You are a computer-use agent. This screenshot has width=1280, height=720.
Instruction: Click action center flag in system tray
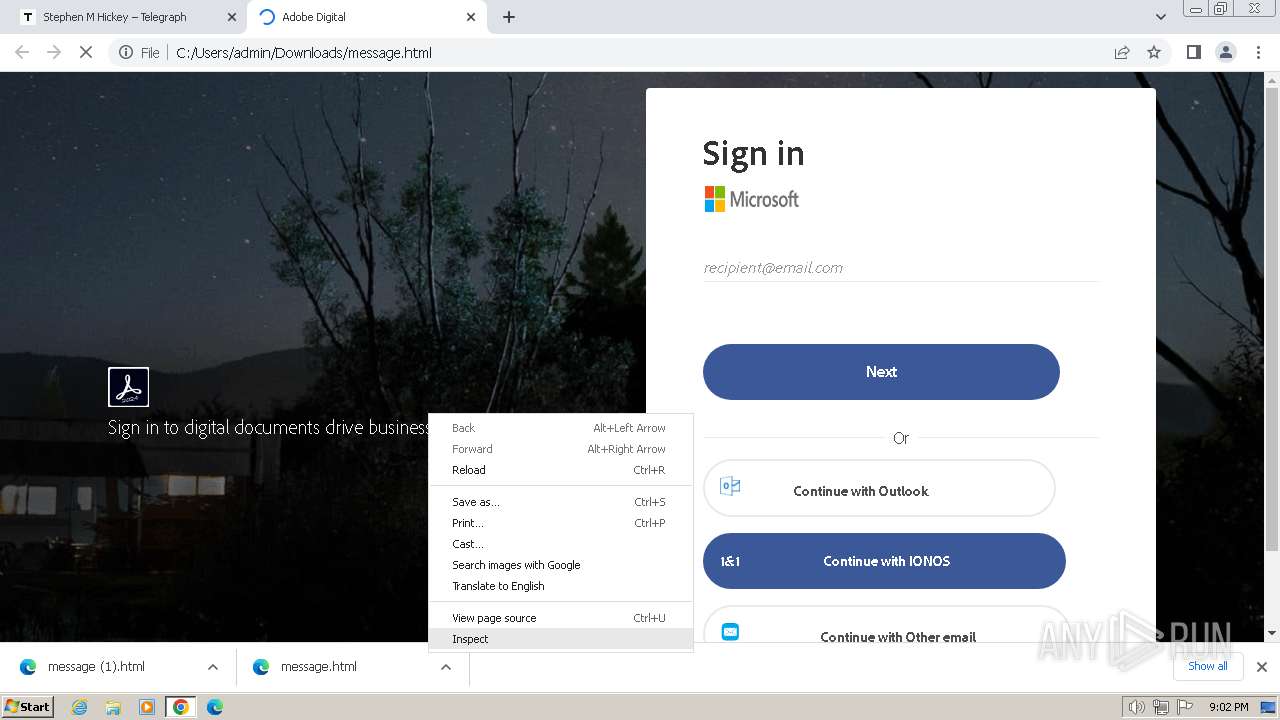tap(1184, 707)
